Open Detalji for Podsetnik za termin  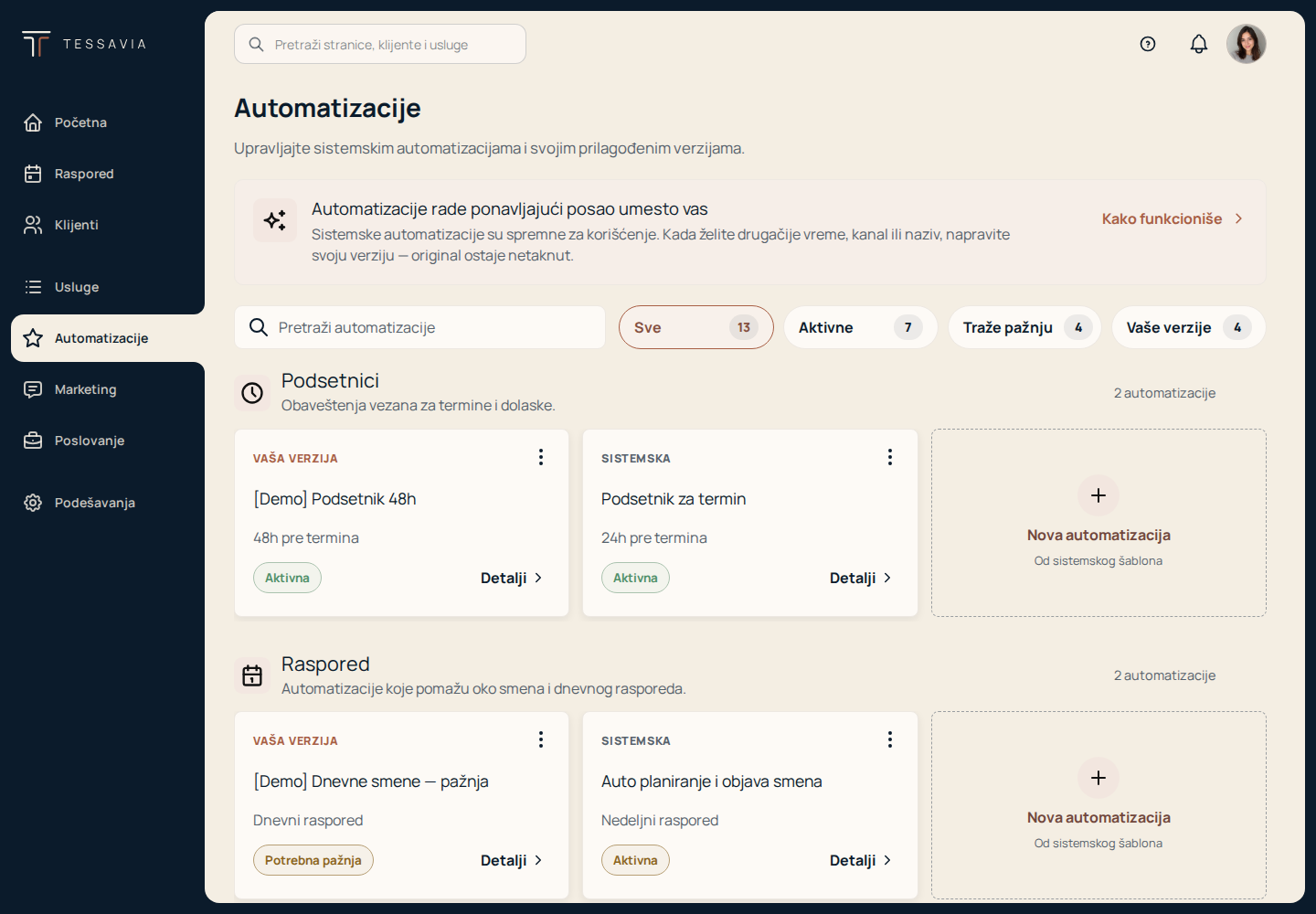(x=861, y=578)
